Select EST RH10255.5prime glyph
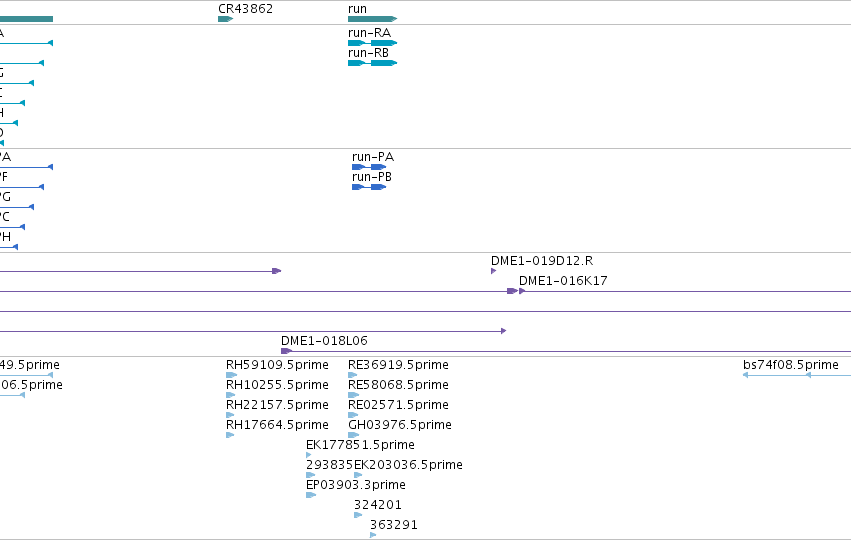851x540 pixels. click(231, 395)
